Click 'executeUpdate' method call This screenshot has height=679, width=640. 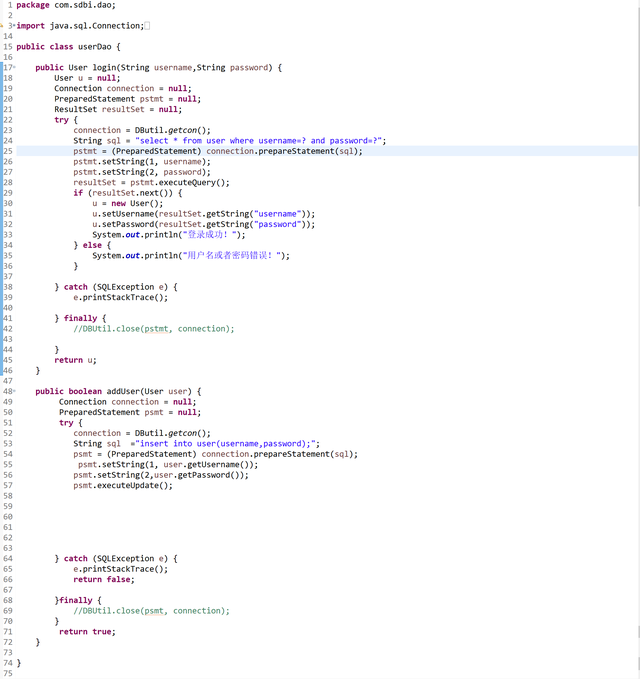click(128, 485)
